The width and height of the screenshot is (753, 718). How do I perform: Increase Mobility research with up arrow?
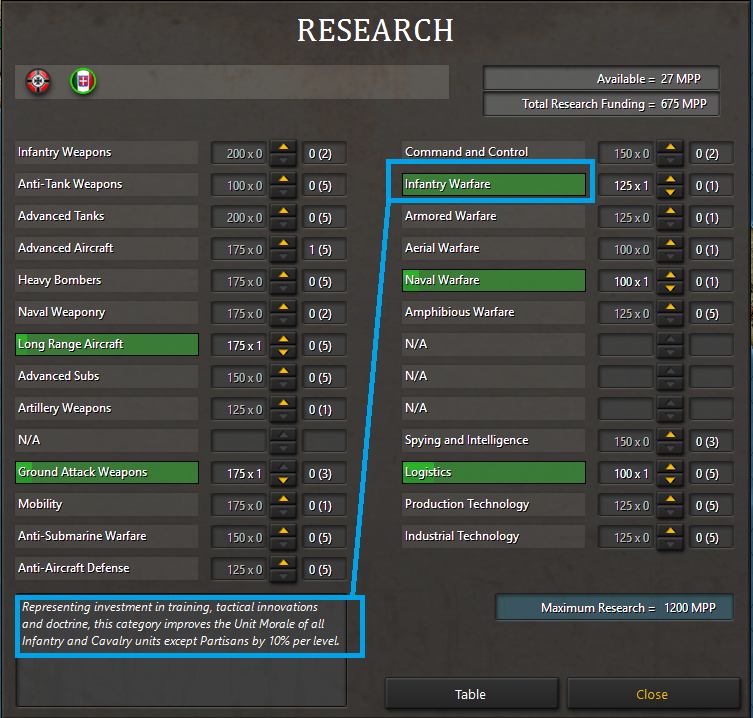[284, 499]
